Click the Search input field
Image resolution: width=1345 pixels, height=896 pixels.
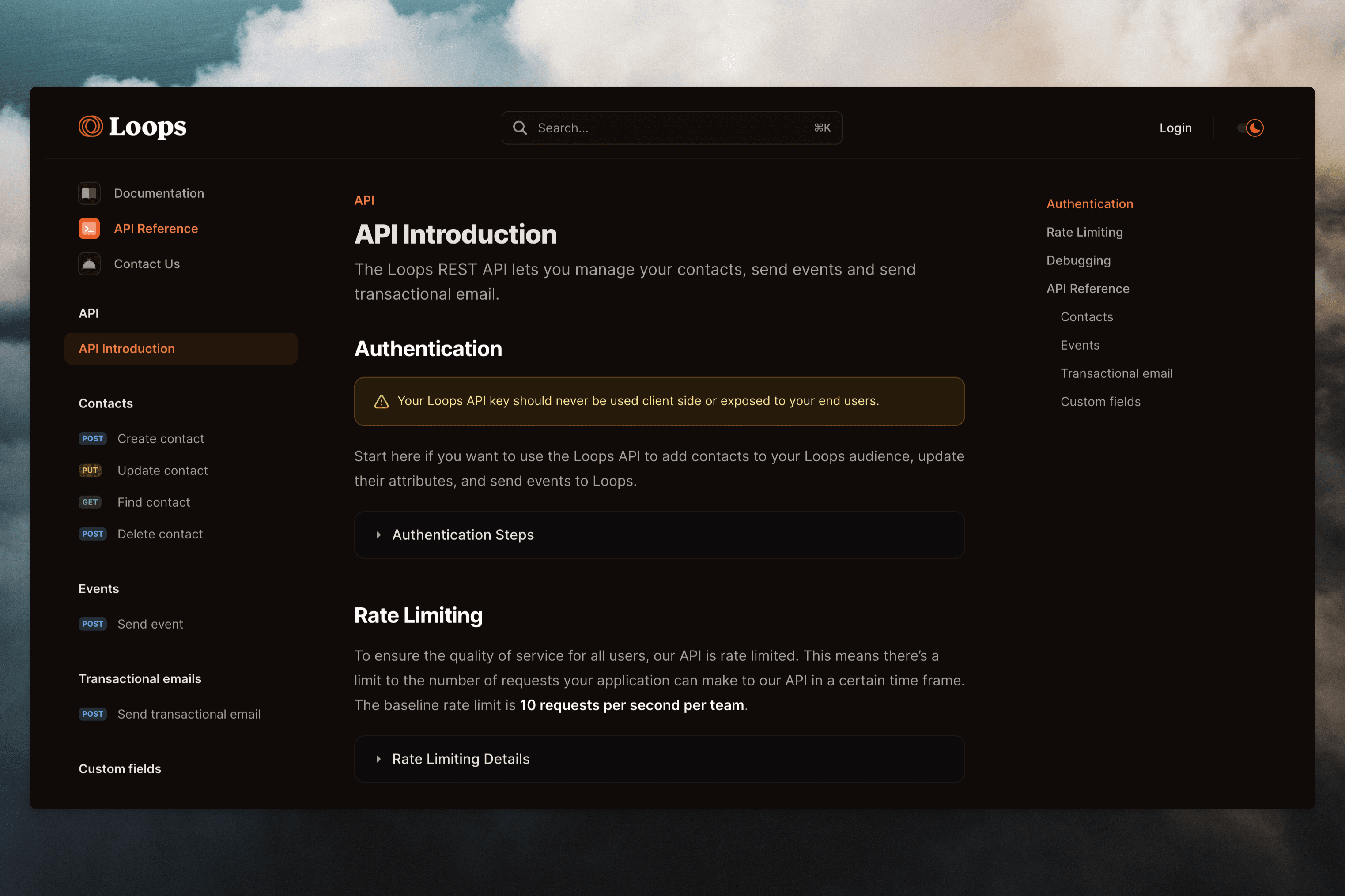pyautogui.click(x=672, y=128)
